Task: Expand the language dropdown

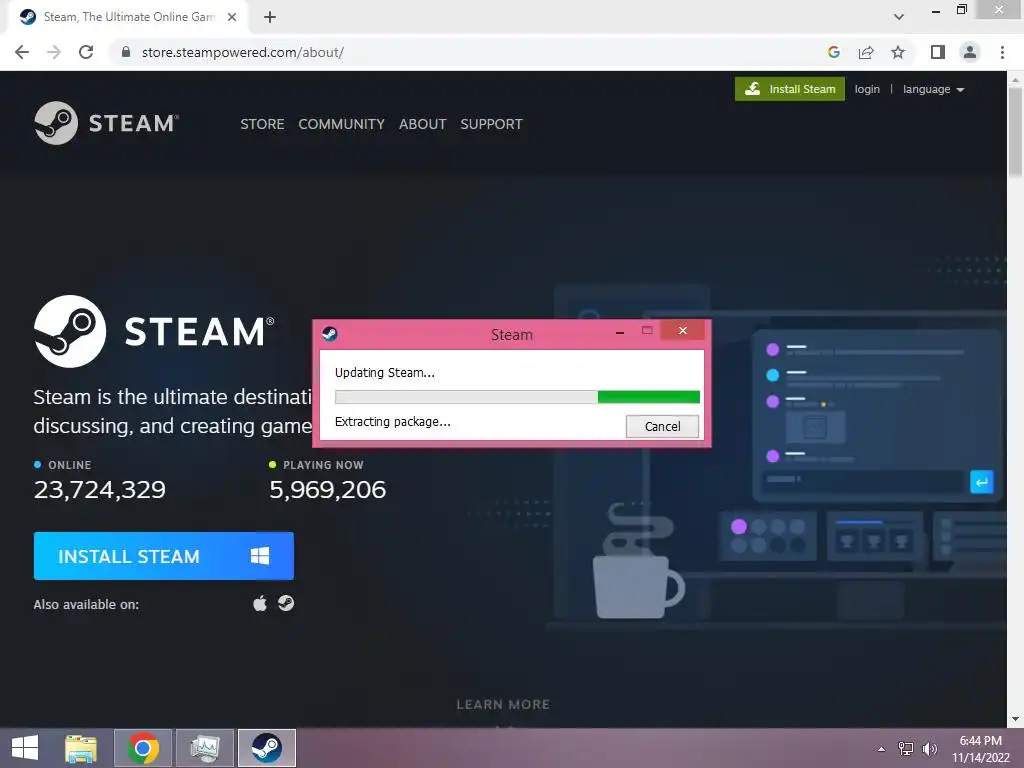Action: click(x=933, y=89)
